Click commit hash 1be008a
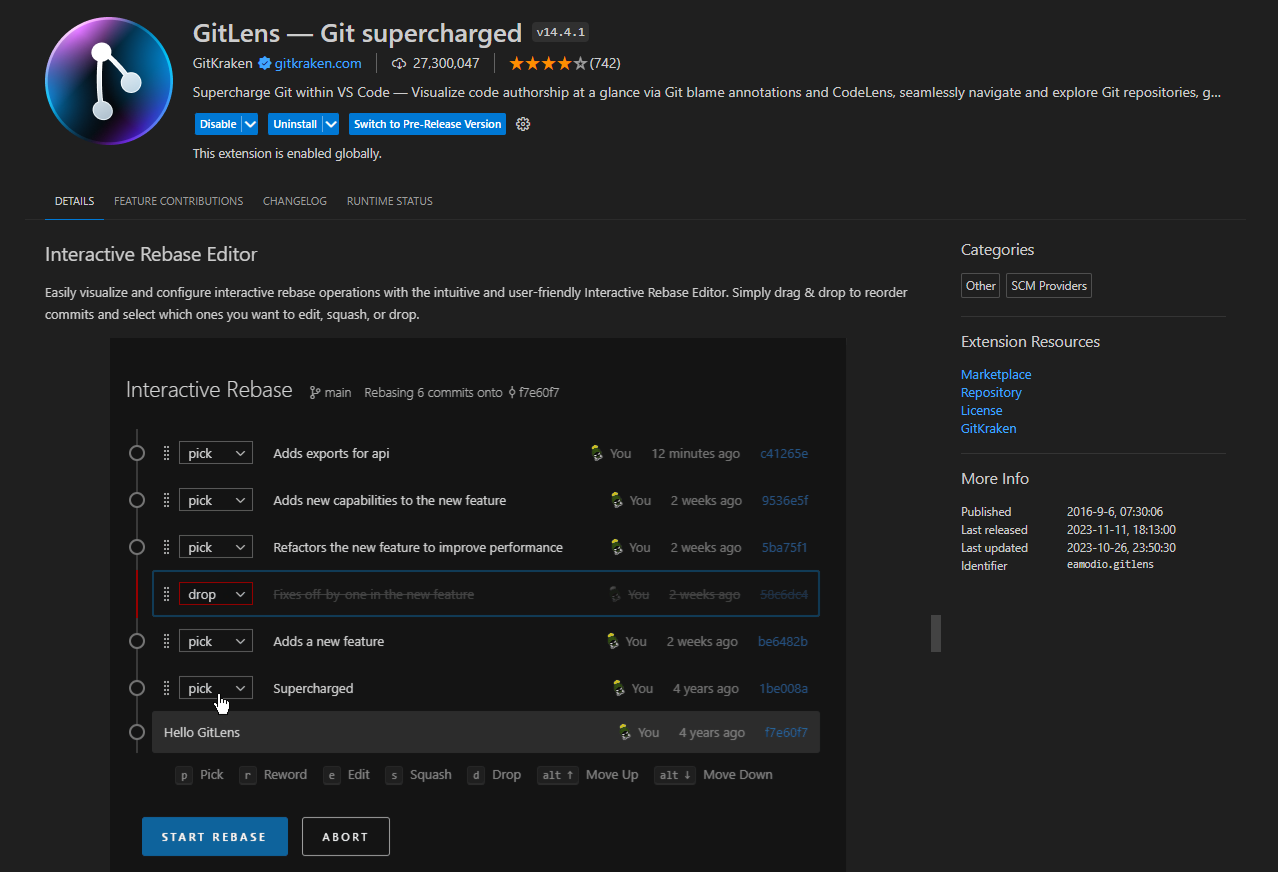 pos(784,688)
